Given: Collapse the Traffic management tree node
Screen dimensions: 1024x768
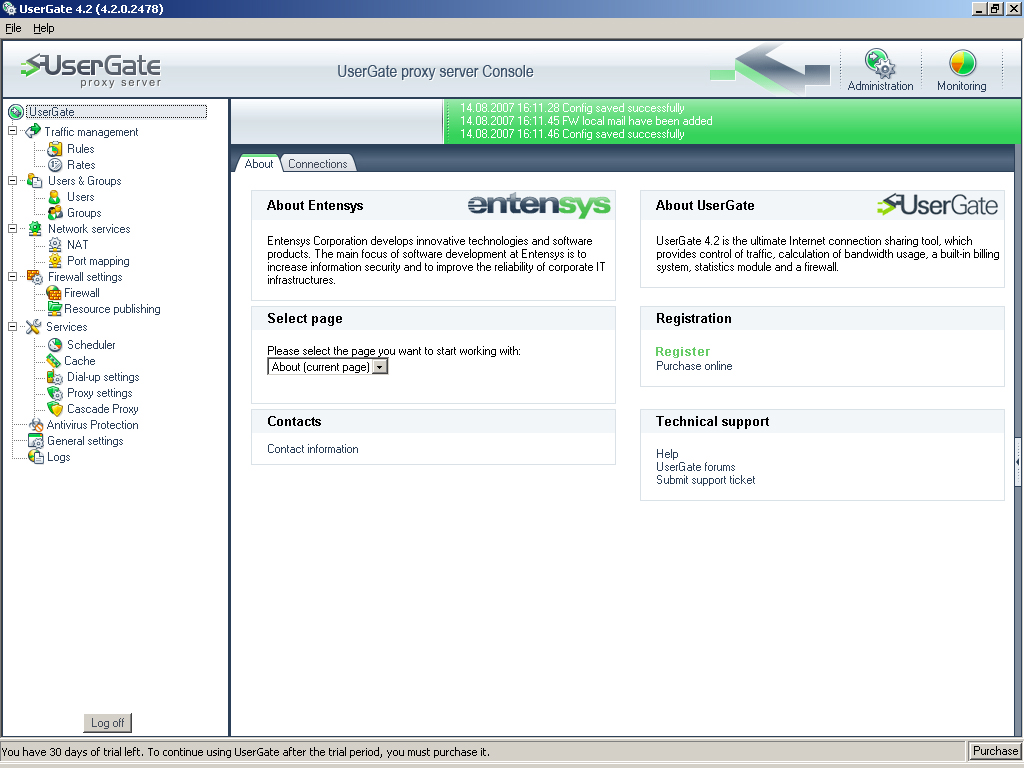Looking at the screenshot, I should [x=12, y=131].
